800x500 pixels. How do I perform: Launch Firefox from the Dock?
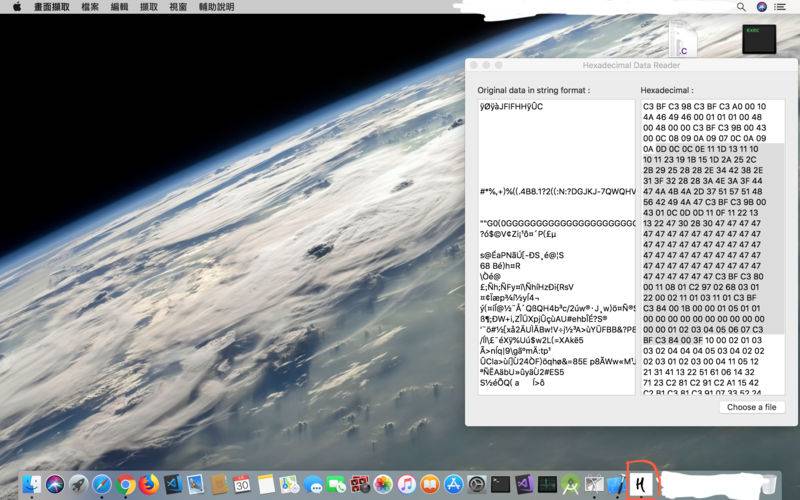(150, 484)
